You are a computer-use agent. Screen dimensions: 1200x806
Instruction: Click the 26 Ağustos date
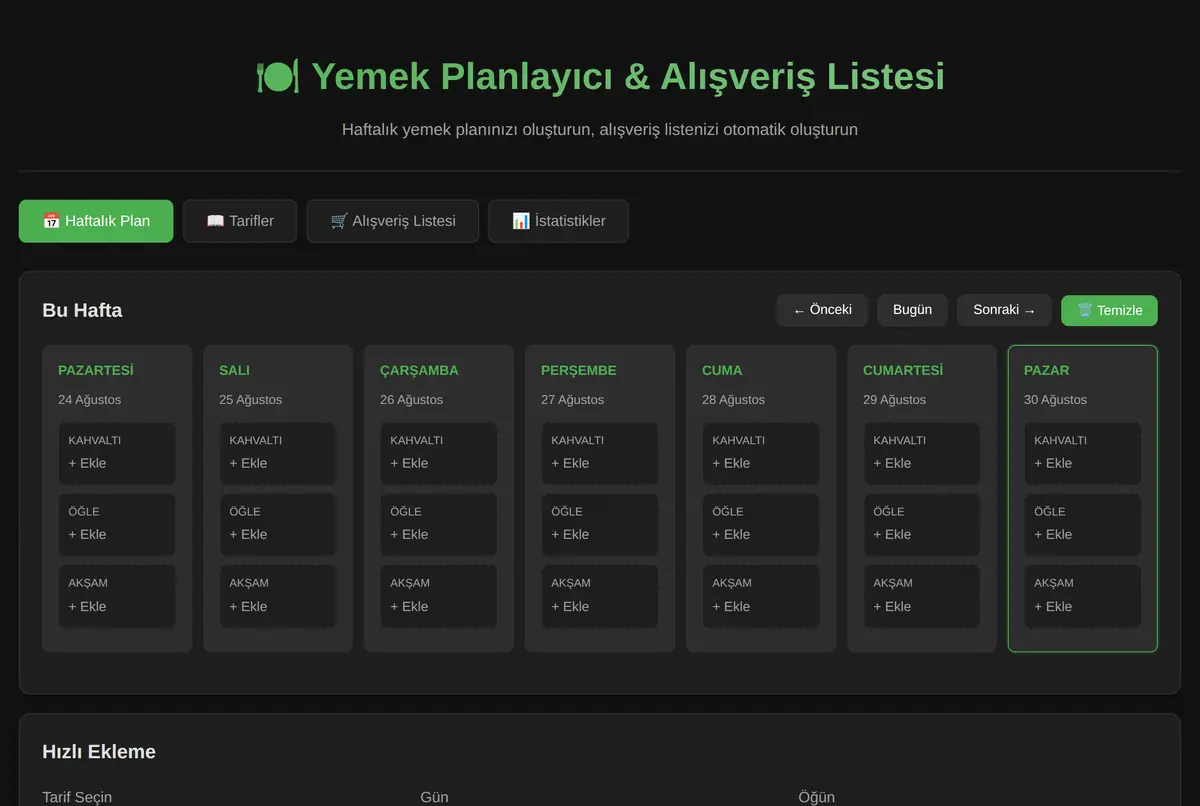[412, 400]
